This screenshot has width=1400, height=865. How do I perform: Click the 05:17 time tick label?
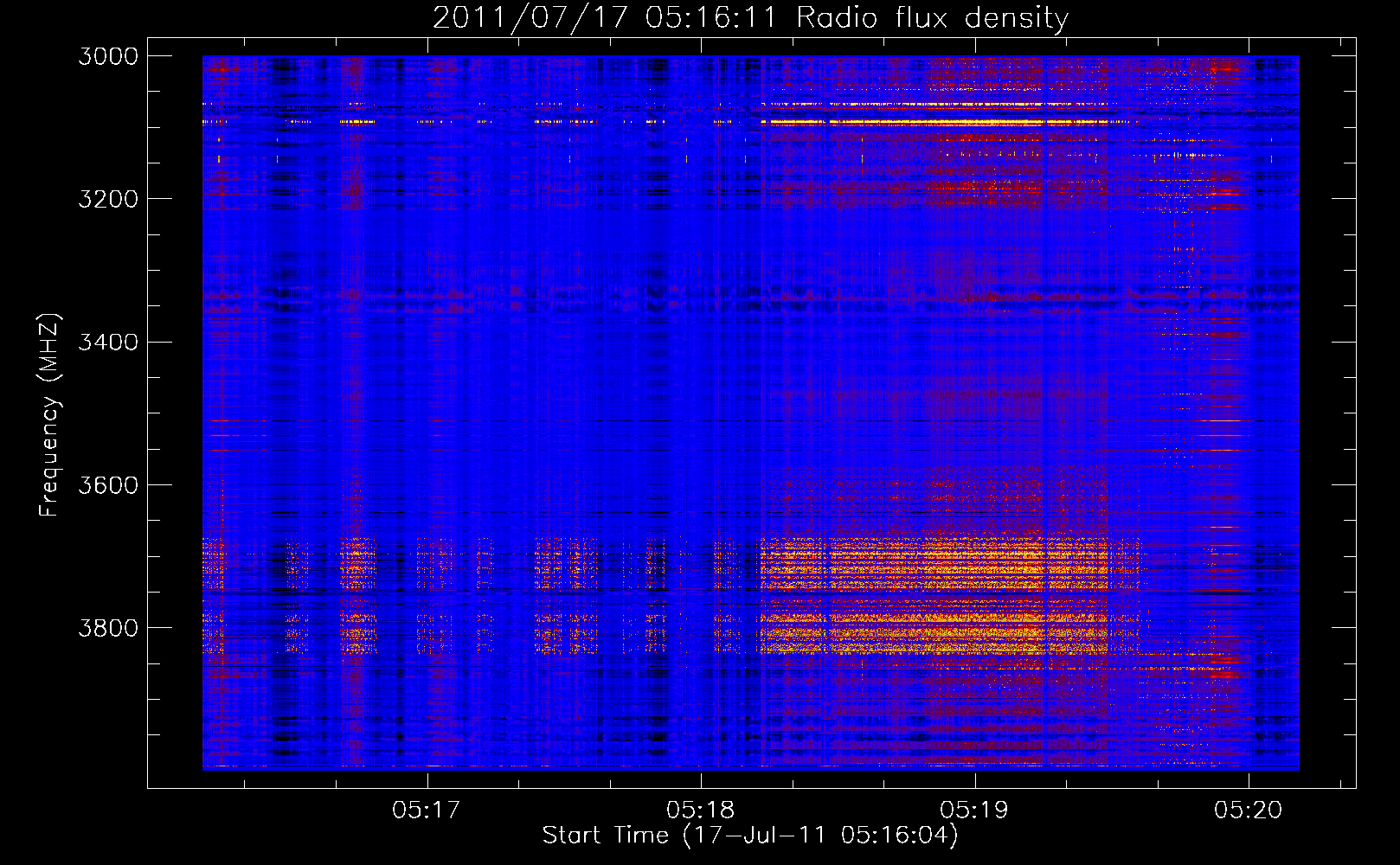pyautogui.click(x=427, y=810)
